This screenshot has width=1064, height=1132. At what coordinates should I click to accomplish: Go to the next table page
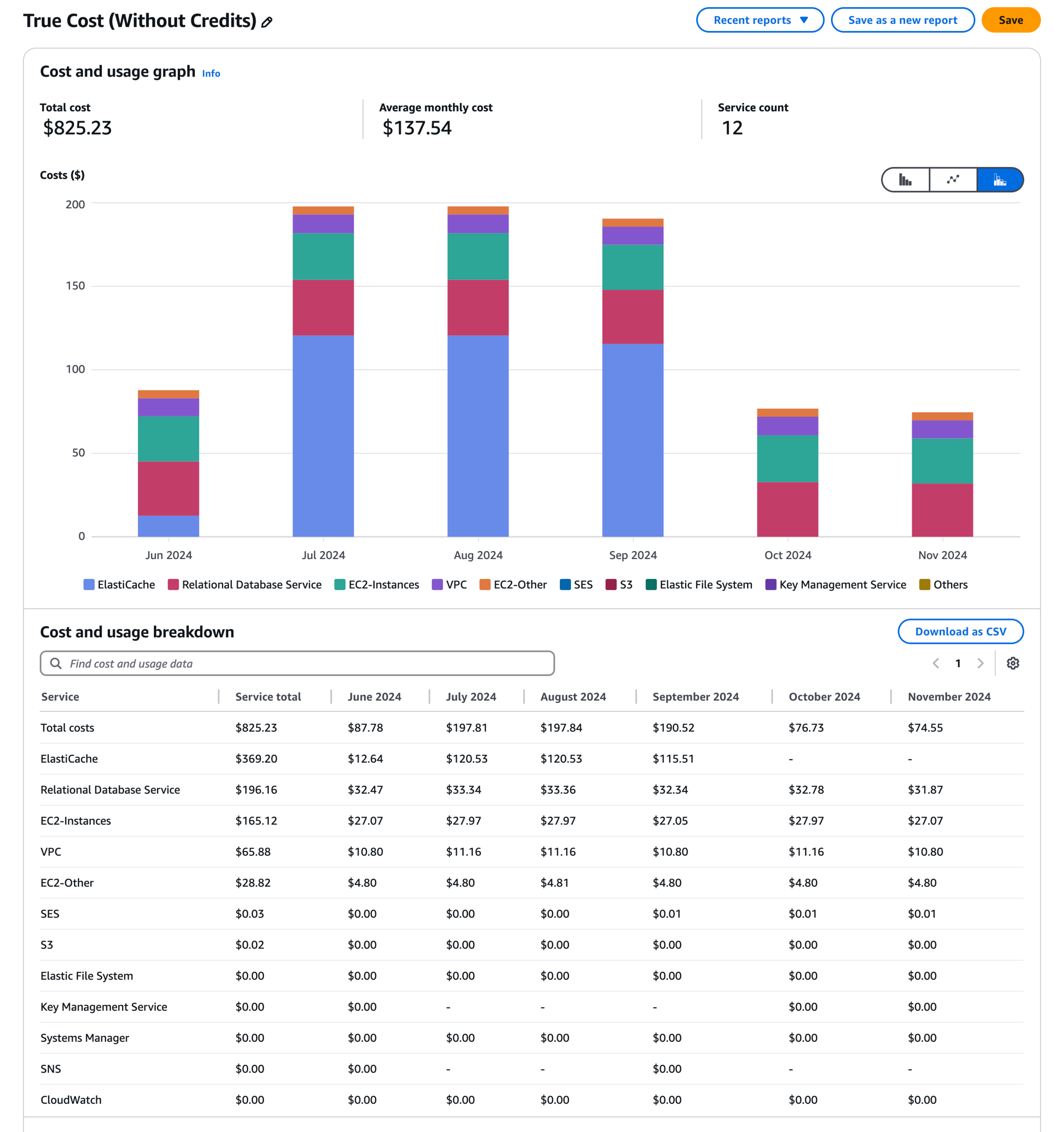click(980, 663)
